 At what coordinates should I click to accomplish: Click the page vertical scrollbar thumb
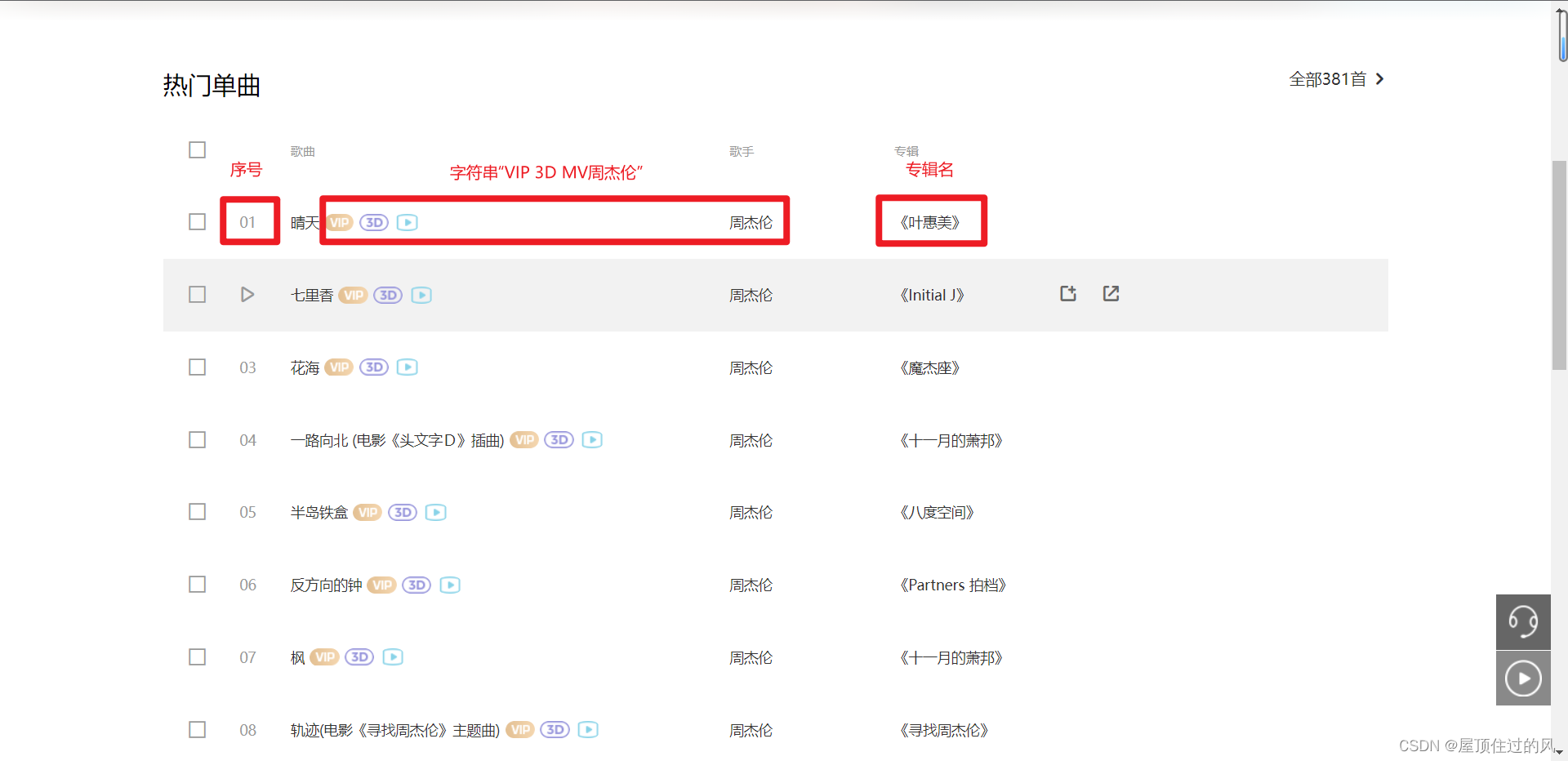1560,265
